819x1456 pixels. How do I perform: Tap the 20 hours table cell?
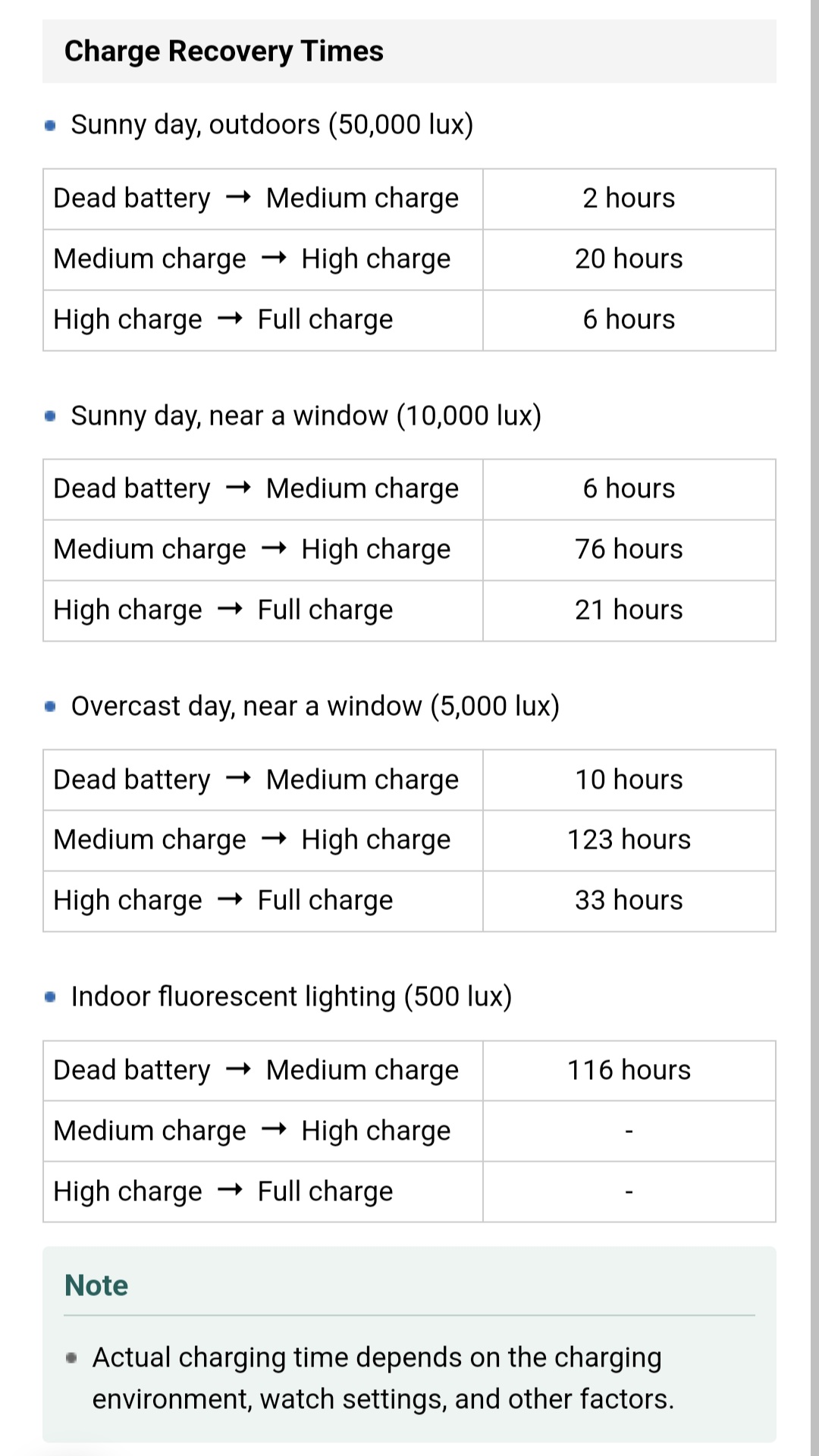(x=629, y=259)
